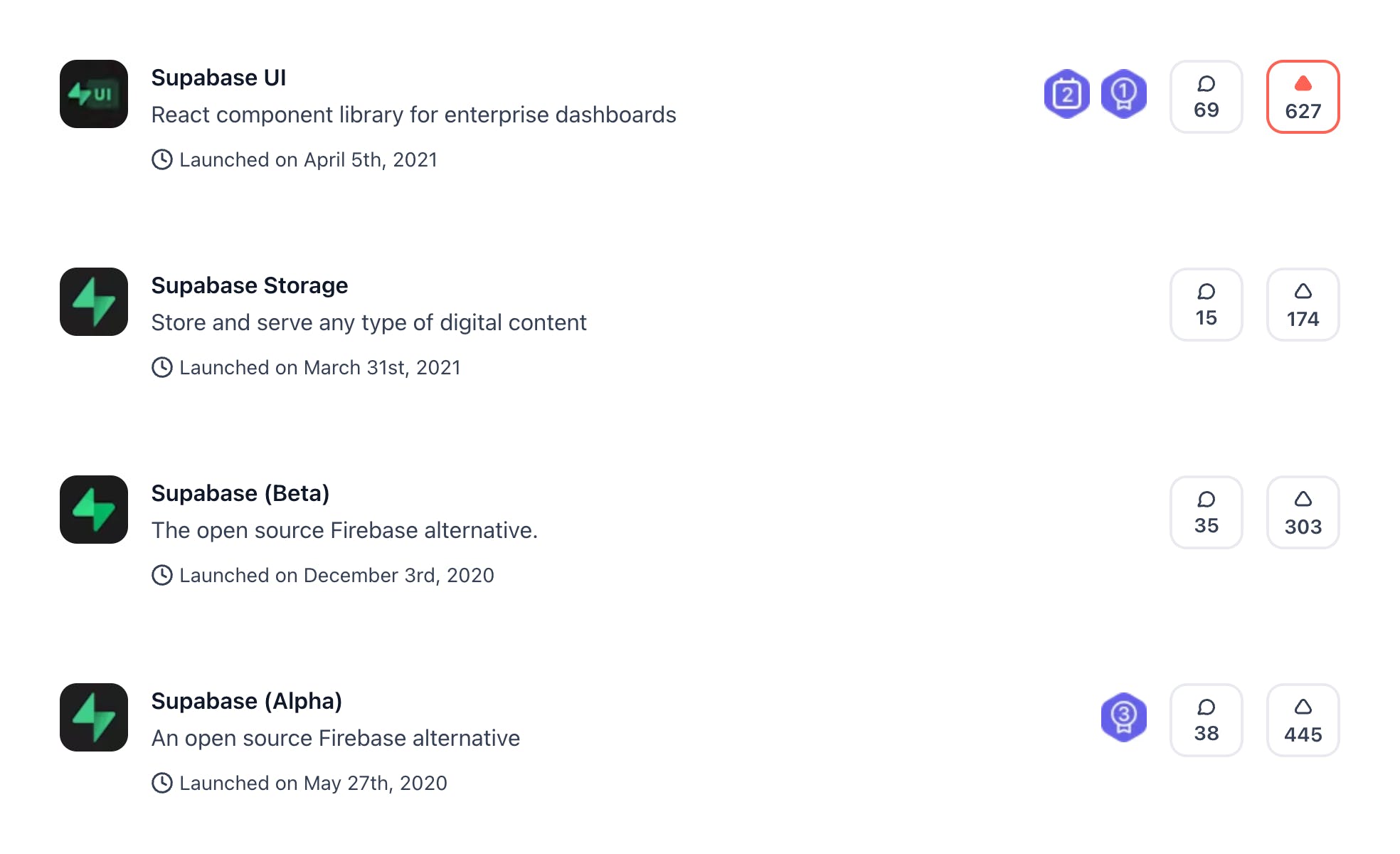
Task: Open the 35 comments on Supabase (Beta)
Action: 1206,512
